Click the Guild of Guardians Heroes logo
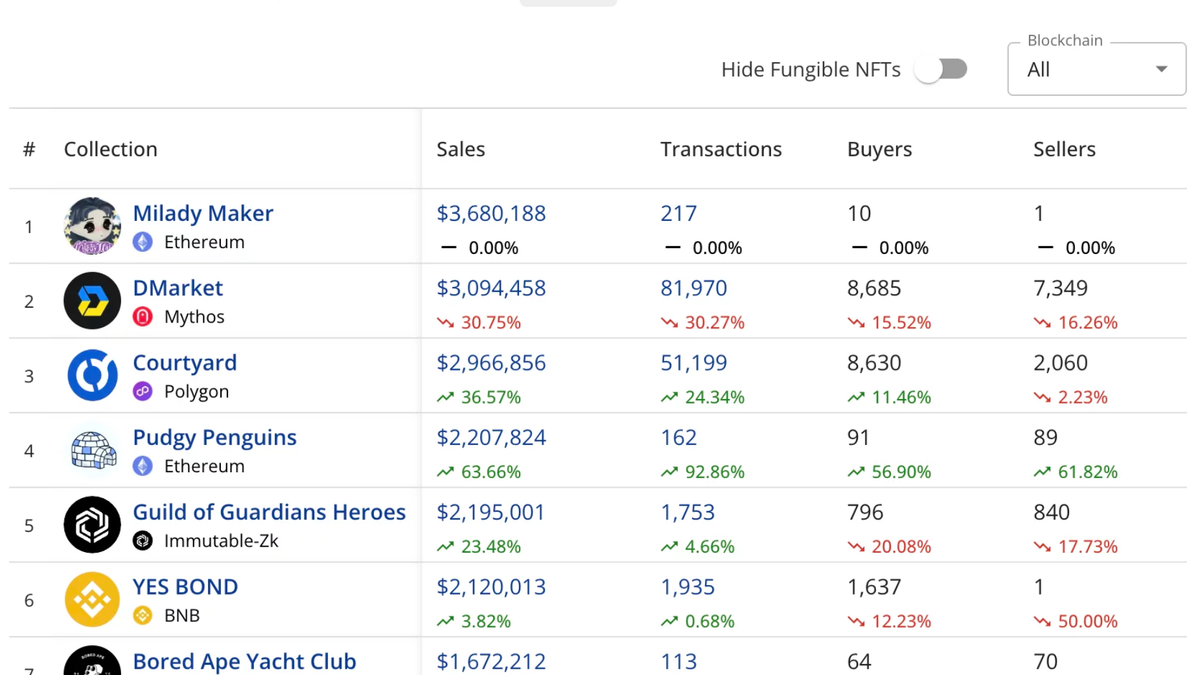Screen dimensions: 1200x675 coord(92,525)
